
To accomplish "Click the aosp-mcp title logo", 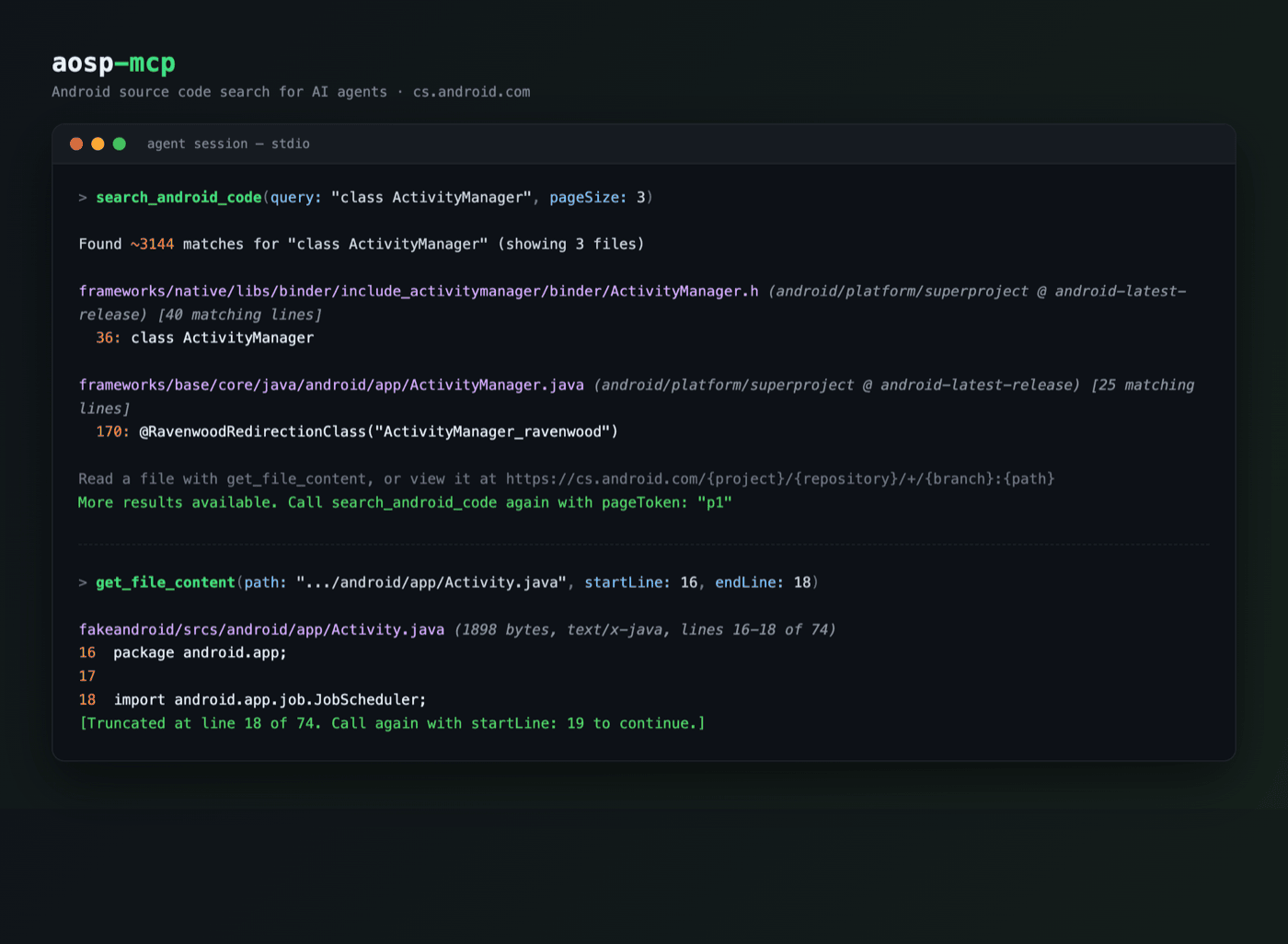I will (x=113, y=63).
